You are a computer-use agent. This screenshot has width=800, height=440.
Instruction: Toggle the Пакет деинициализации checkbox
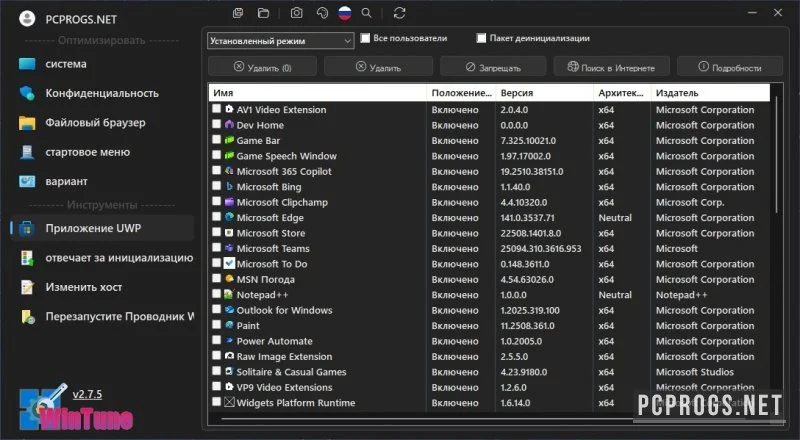[481, 38]
